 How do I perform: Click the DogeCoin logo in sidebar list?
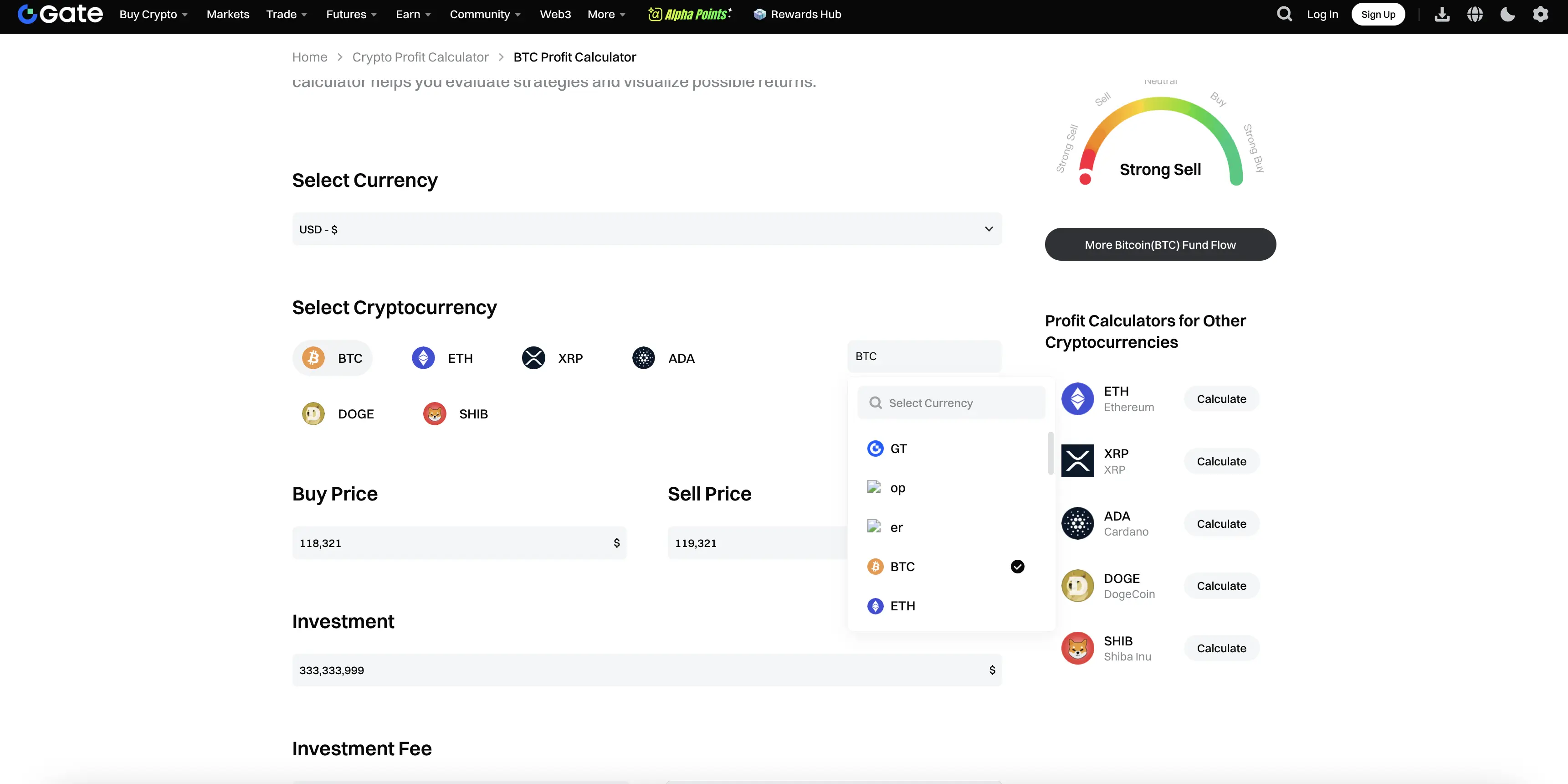tap(1077, 585)
